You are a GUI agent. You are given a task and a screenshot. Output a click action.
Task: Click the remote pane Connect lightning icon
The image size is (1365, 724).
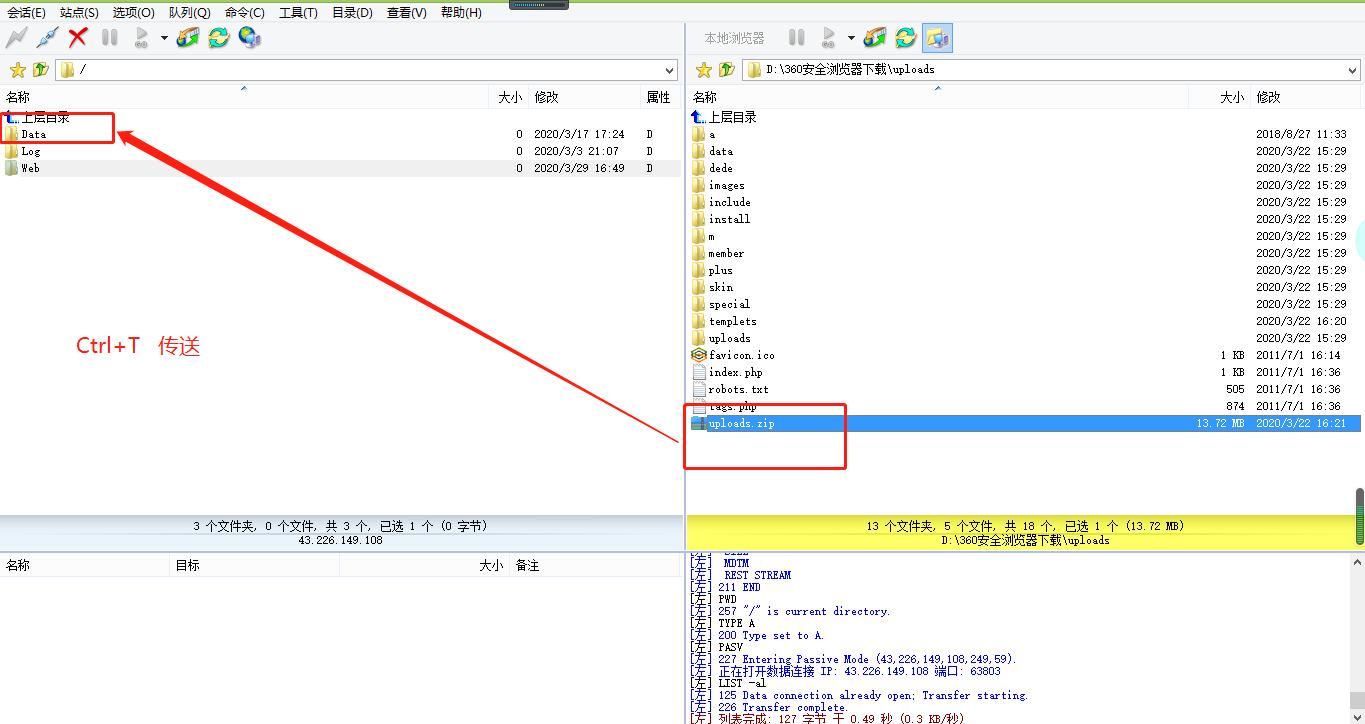click(x=16, y=38)
